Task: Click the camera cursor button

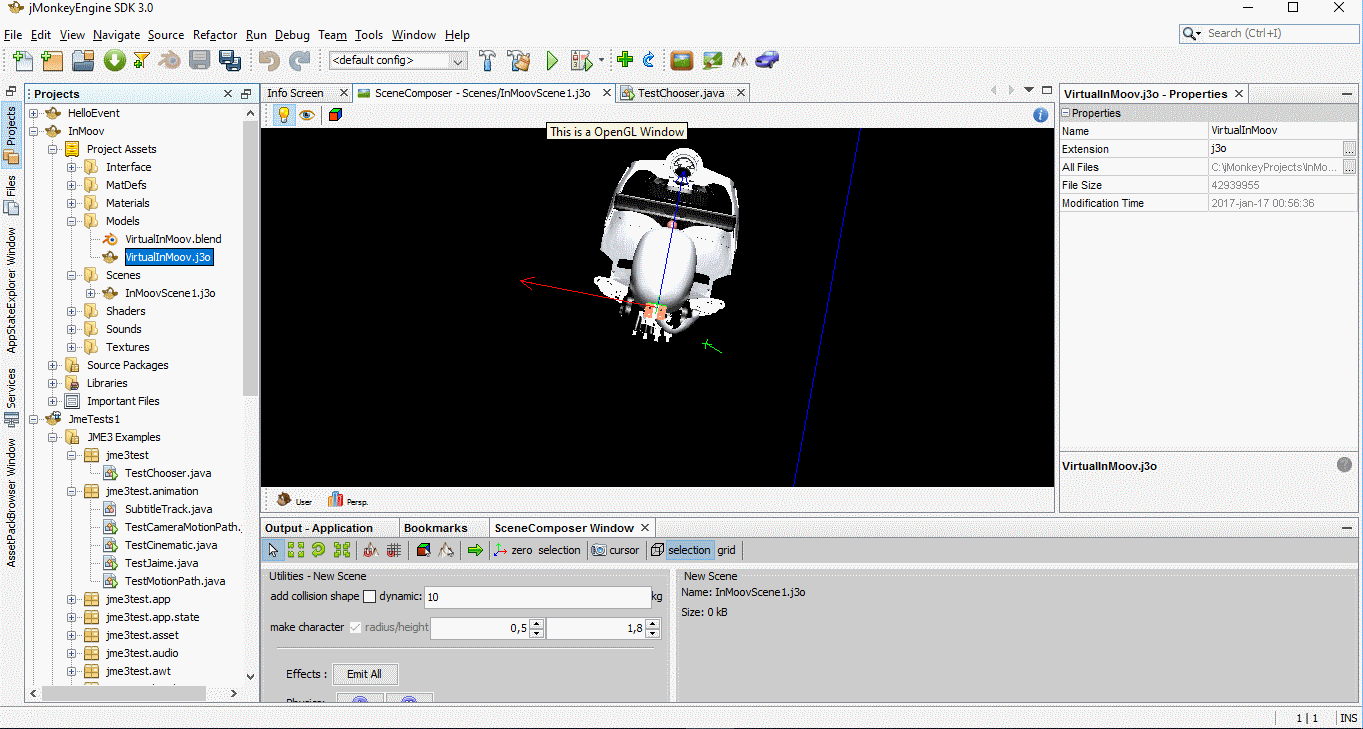Action: tap(615, 550)
